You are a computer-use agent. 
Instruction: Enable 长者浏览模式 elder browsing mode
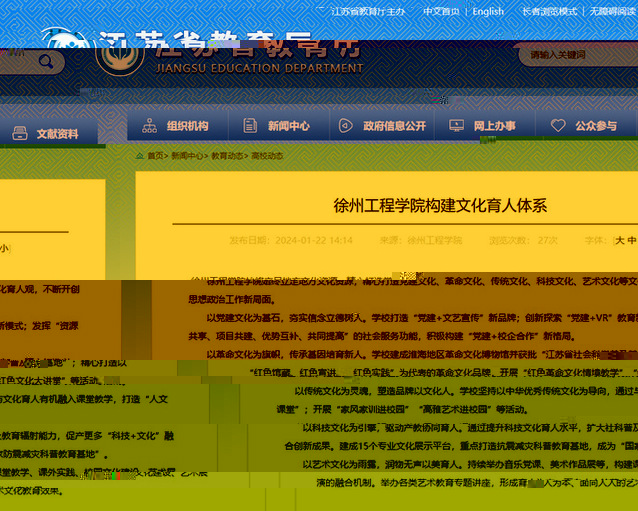coord(549,12)
